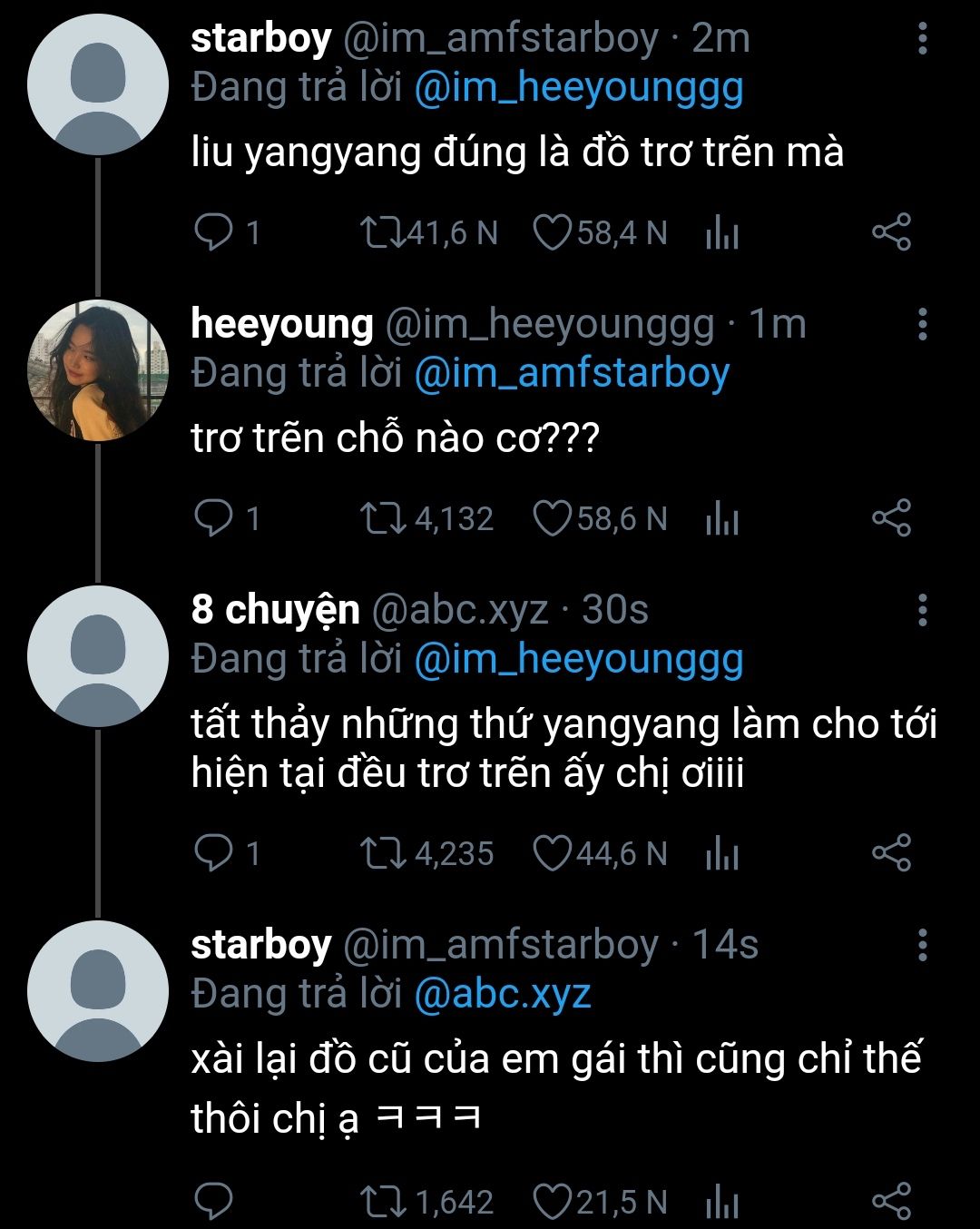Reply to 8 chuyện's tweet
The height and width of the screenshot is (1229, 980).
tap(214, 853)
